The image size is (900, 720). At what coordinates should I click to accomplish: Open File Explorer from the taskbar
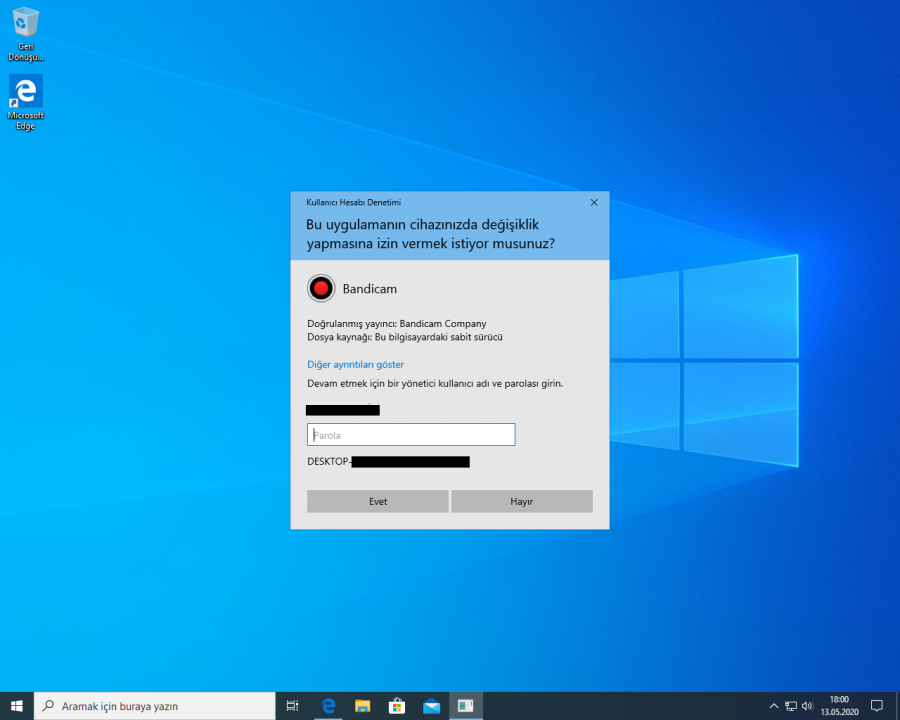coord(362,706)
